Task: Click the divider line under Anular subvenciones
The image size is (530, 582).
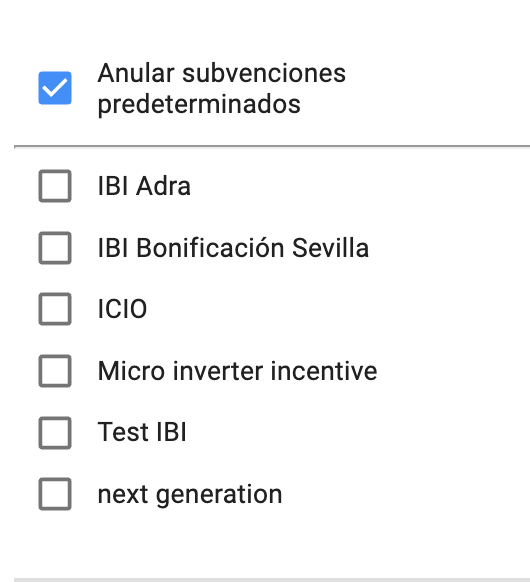Action: [x=272, y=147]
